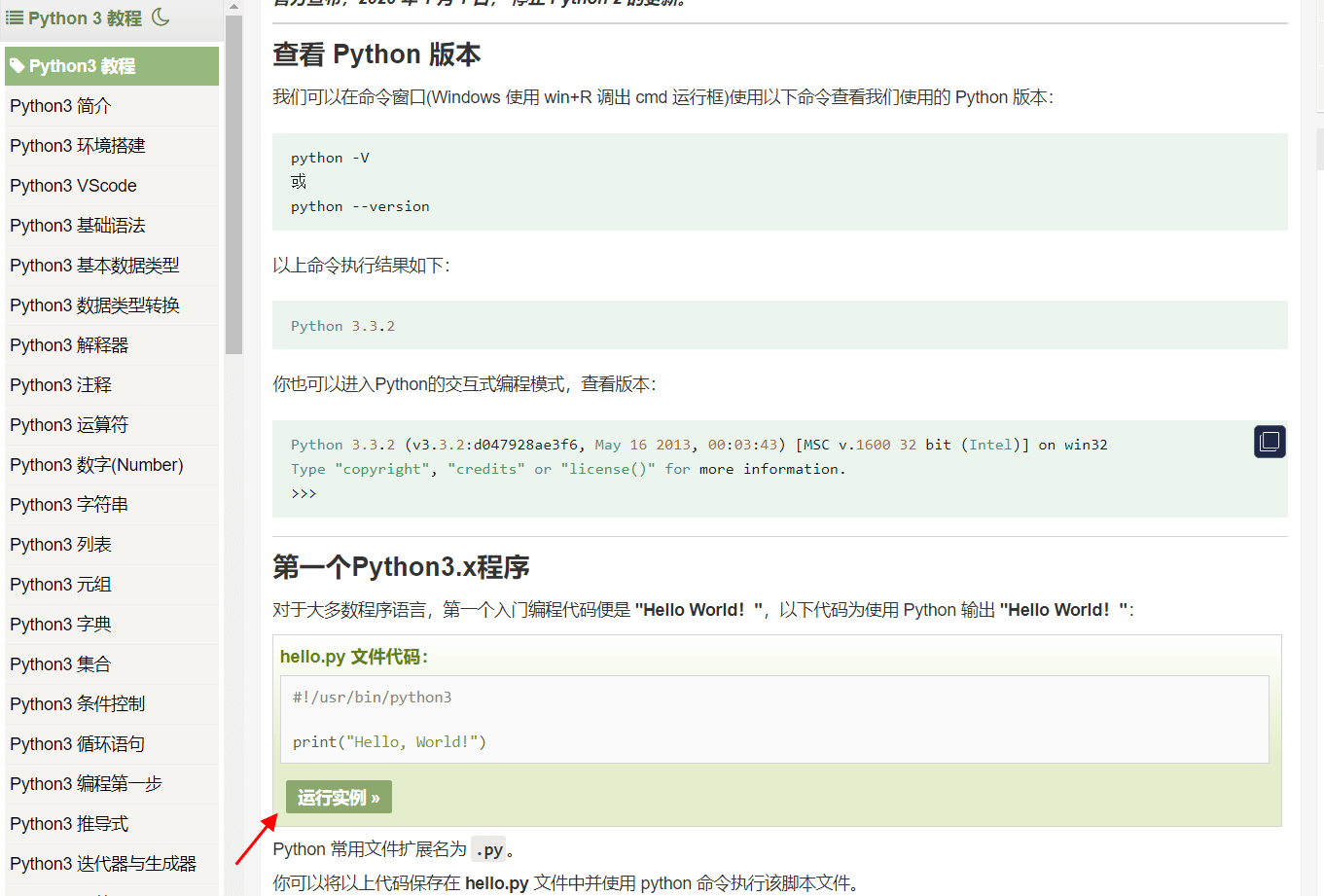Click inside the hello.py code box
1324x896 pixels.
773,720
